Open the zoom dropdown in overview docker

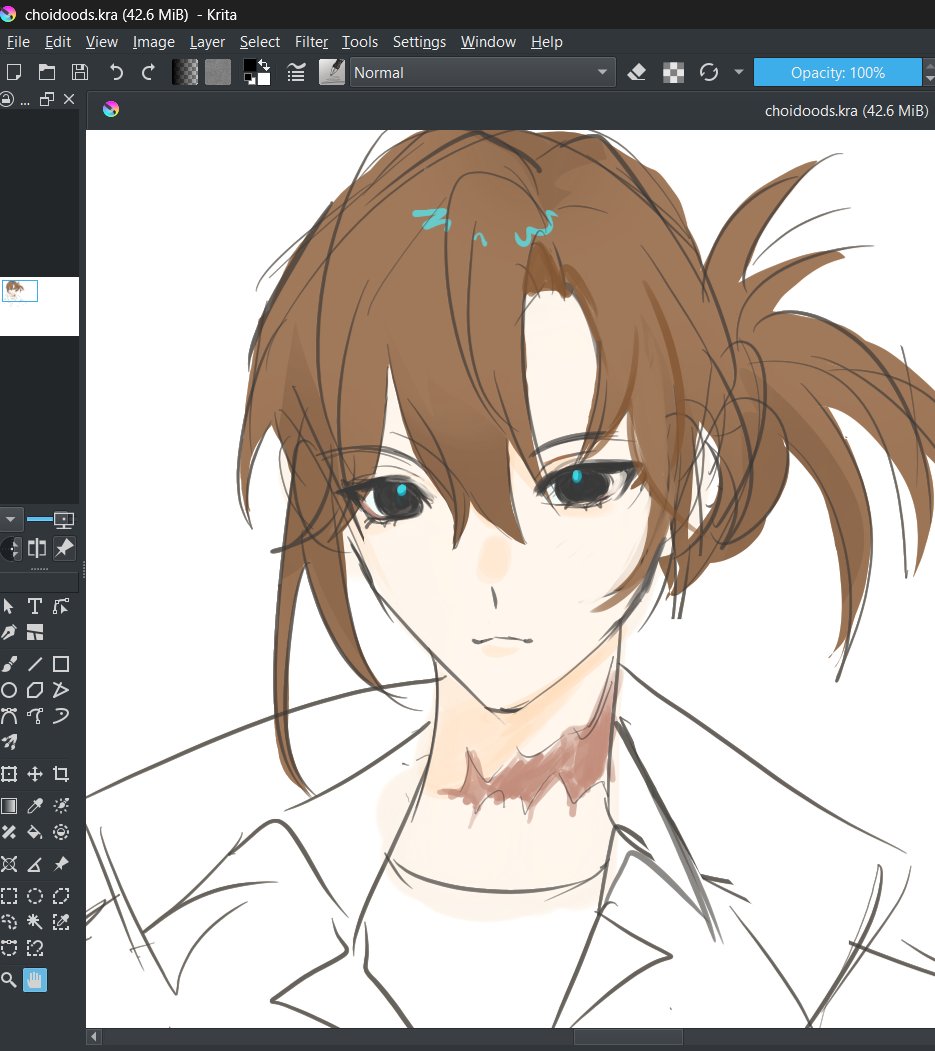tap(10, 519)
